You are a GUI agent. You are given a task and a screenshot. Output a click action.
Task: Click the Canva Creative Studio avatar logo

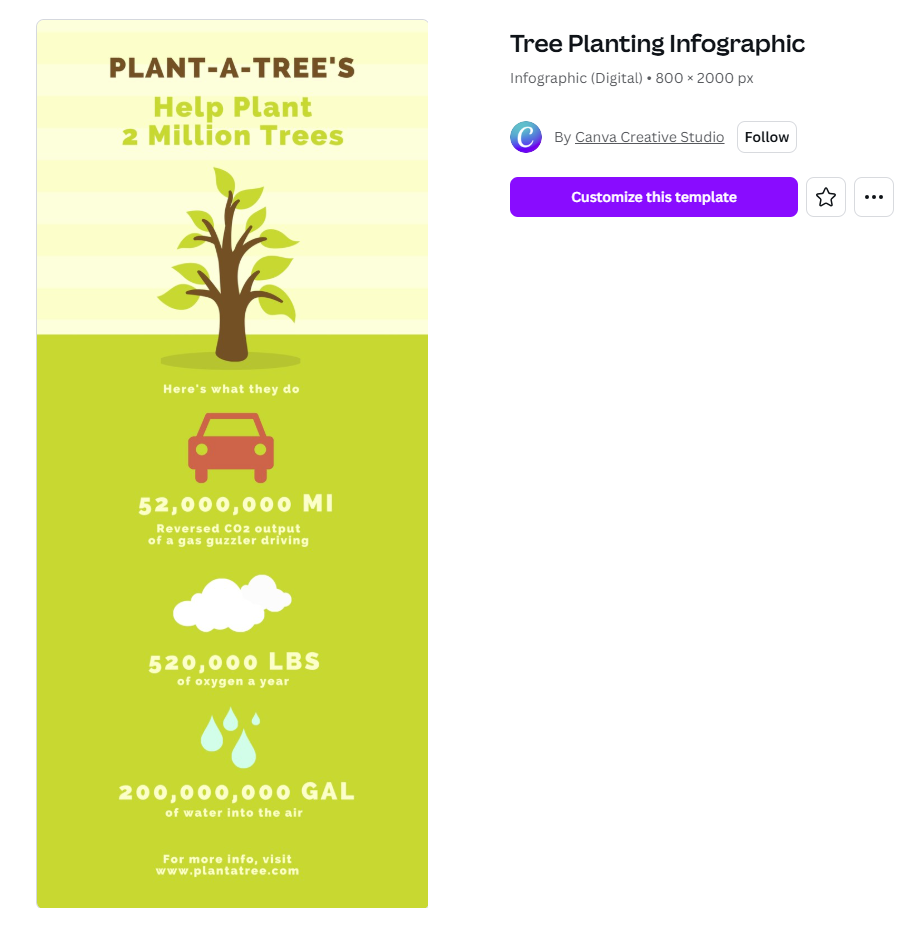tap(526, 137)
